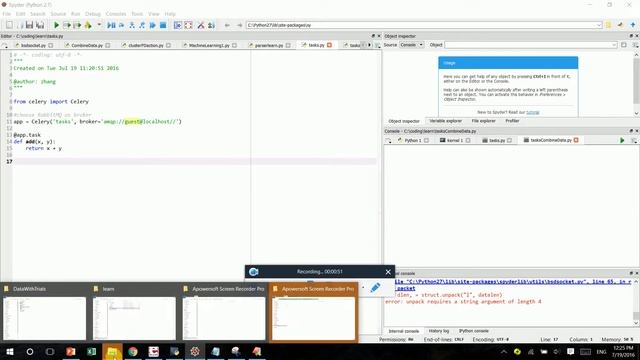This screenshot has height=360, width=640.
Task: Close the bsdsocket.py editor tab
Action: (x=51, y=45)
